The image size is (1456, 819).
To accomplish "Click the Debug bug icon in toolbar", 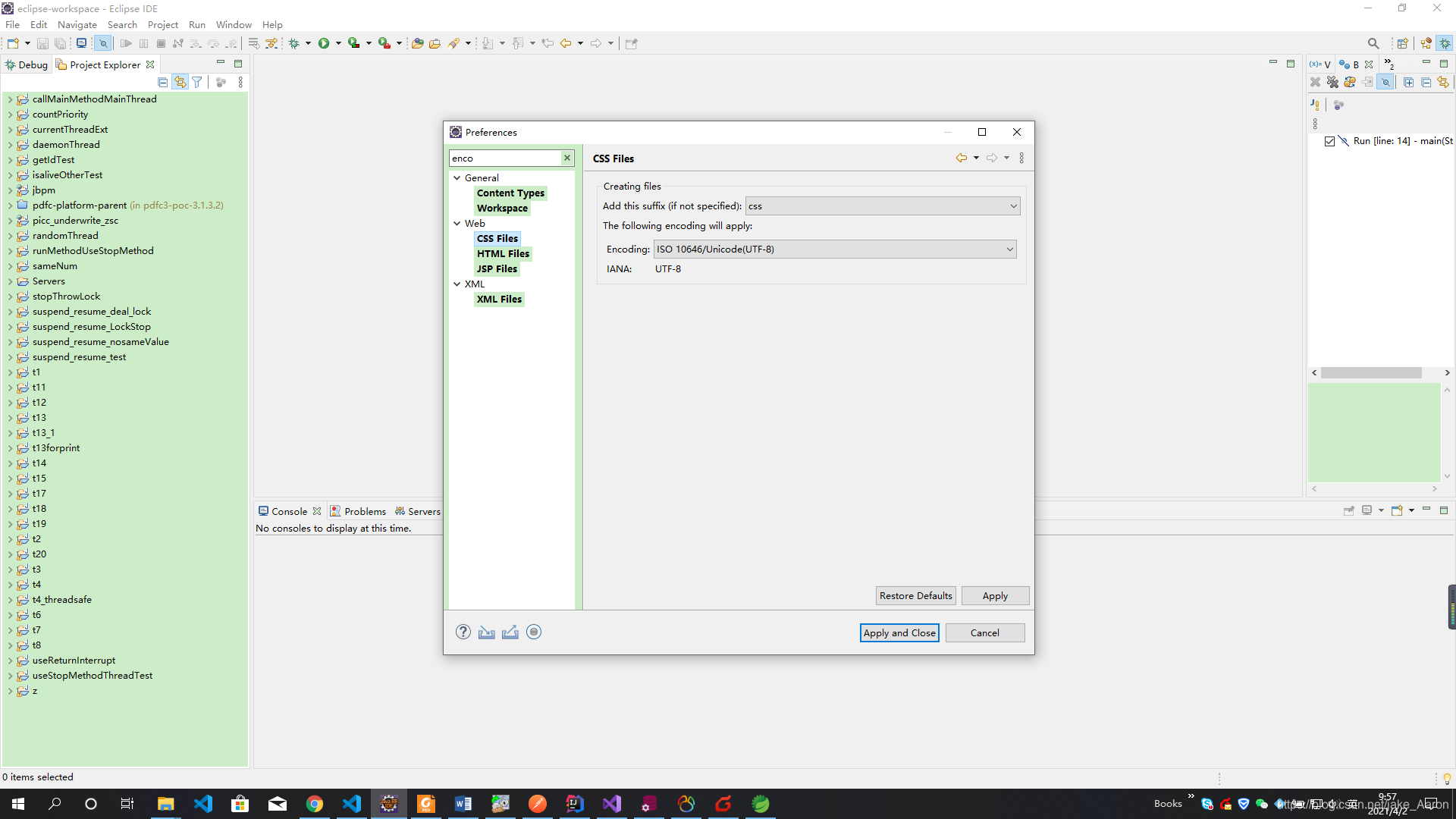I will click(294, 43).
